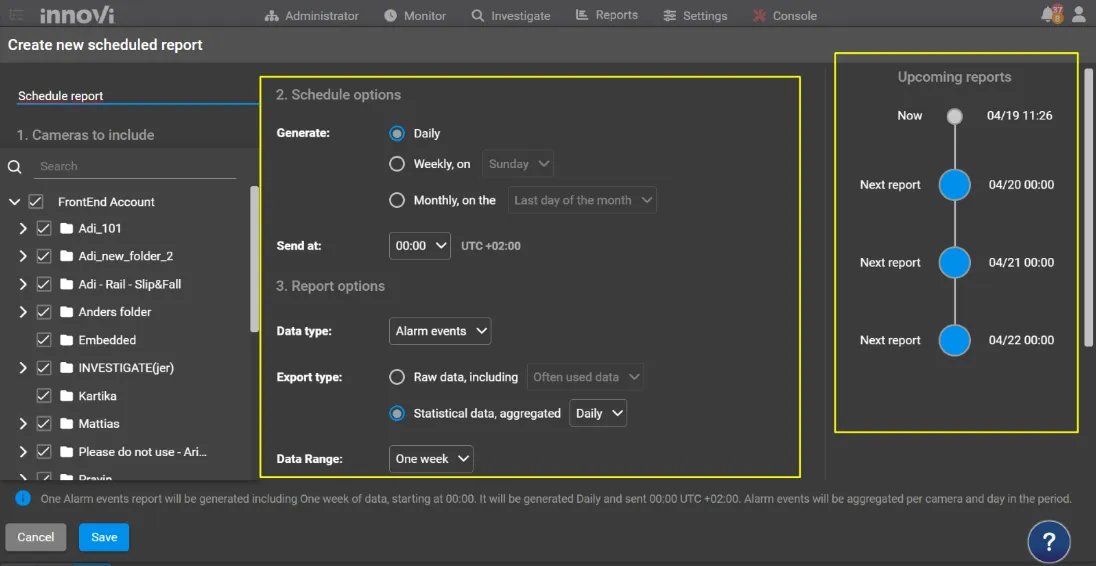Collapse the FrontEnd Account tree node
Image resolution: width=1096 pixels, height=566 pixels.
14,202
